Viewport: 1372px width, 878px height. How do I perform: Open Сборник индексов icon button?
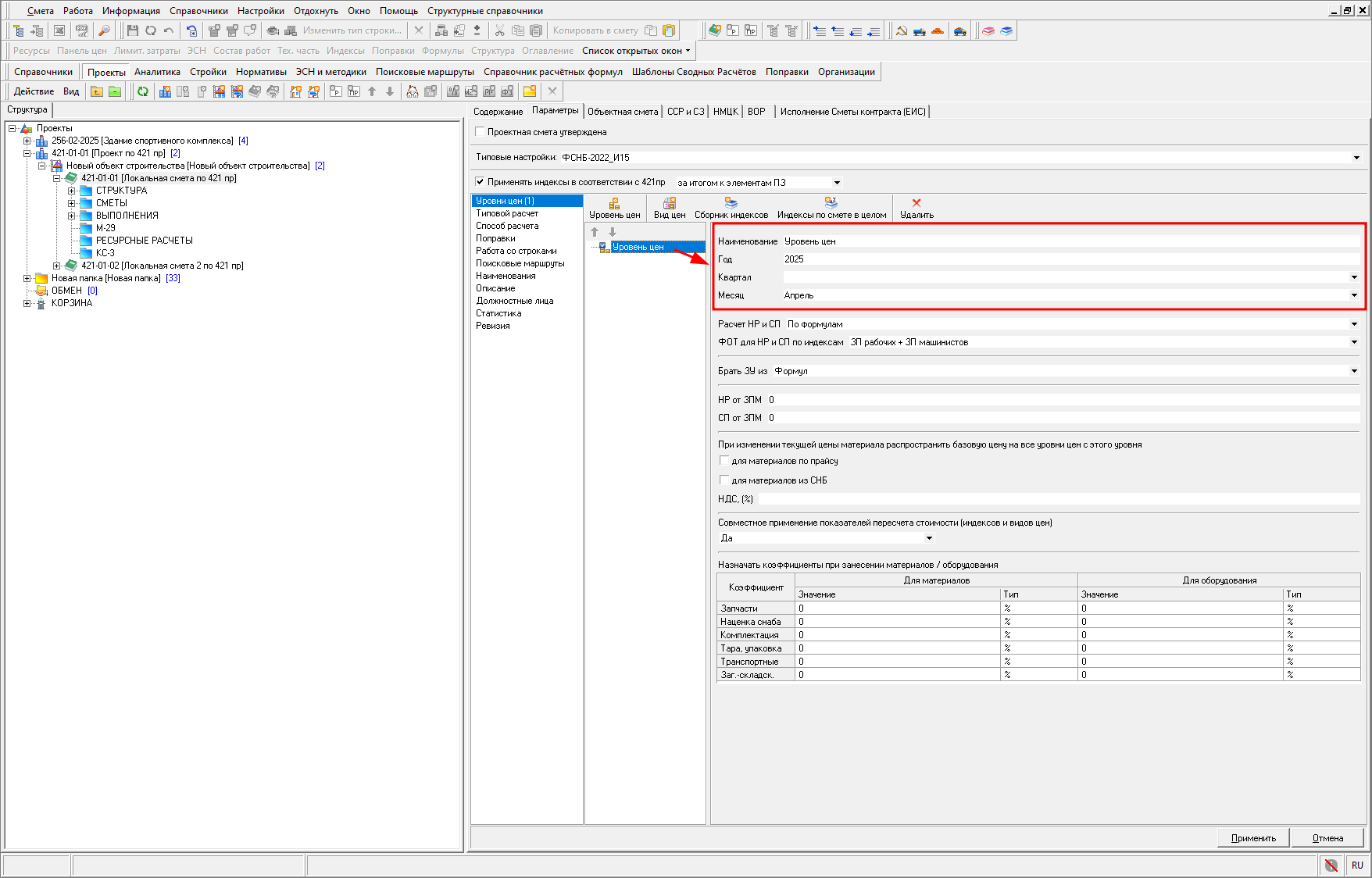tap(731, 208)
